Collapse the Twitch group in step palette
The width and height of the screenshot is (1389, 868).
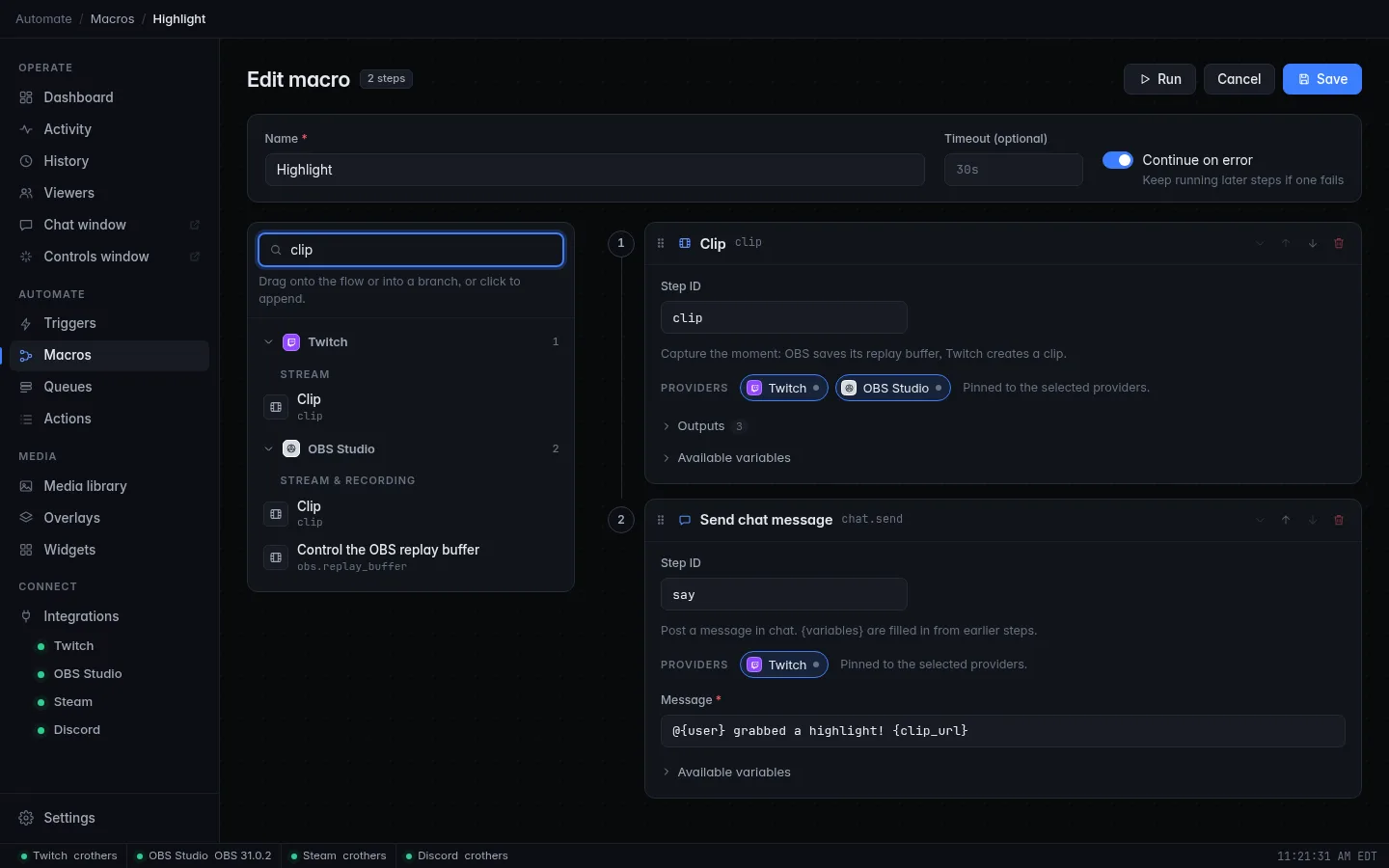pos(411,342)
